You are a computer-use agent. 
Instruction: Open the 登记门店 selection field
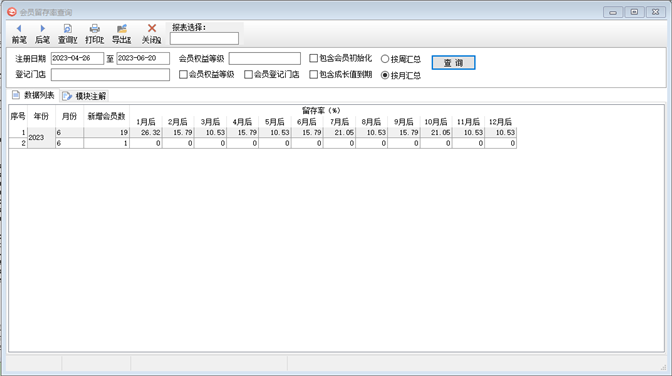tap(110, 75)
